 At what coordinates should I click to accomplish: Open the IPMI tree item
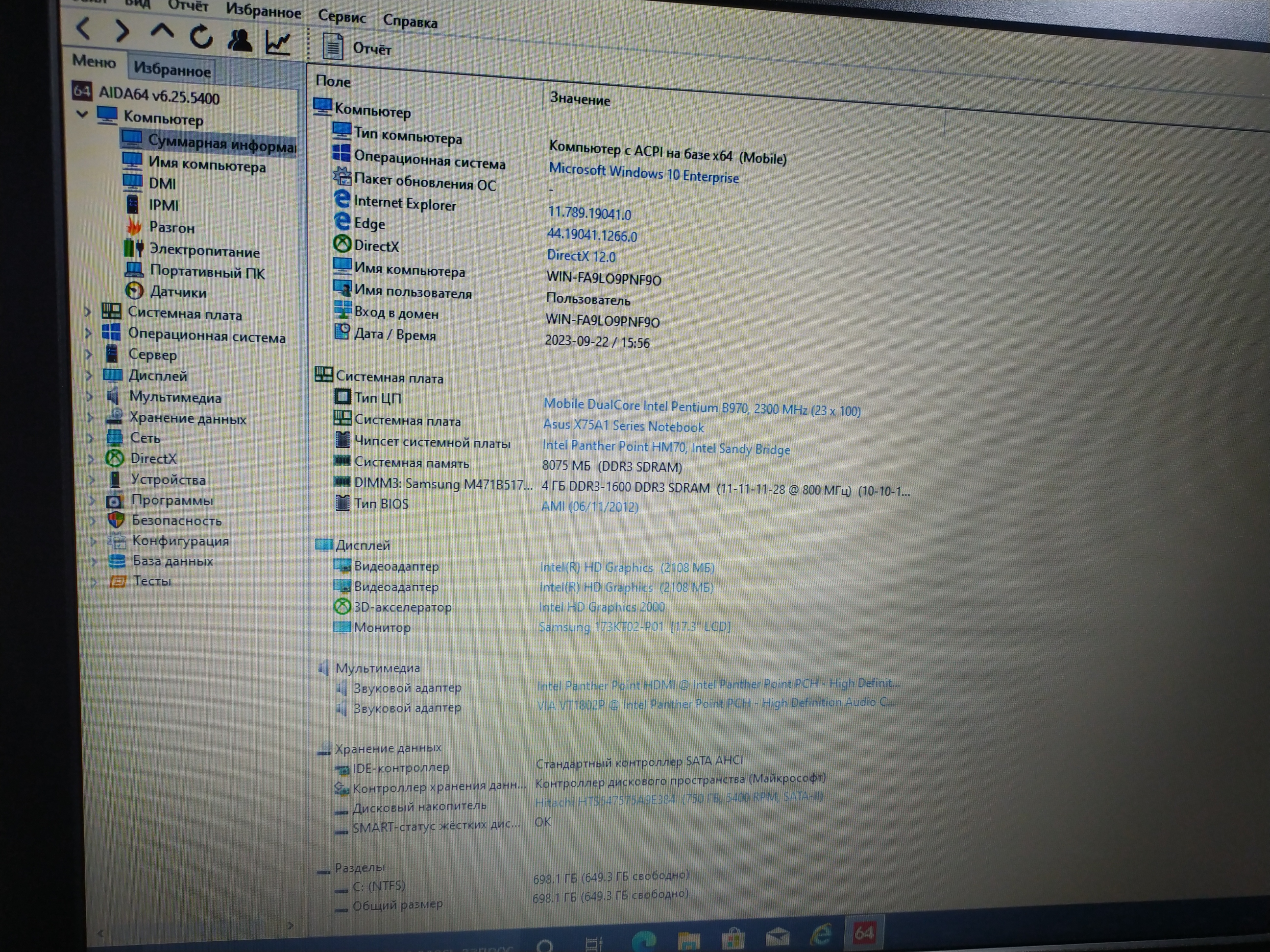(164, 206)
